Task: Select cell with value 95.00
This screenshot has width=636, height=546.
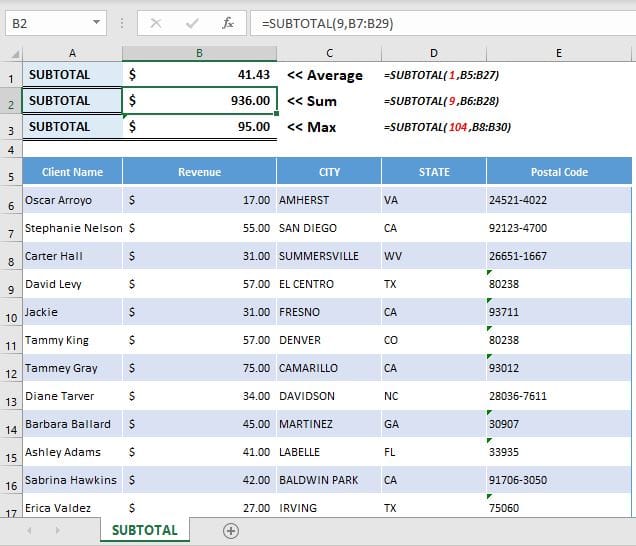Action: pyautogui.click(x=199, y=127)
